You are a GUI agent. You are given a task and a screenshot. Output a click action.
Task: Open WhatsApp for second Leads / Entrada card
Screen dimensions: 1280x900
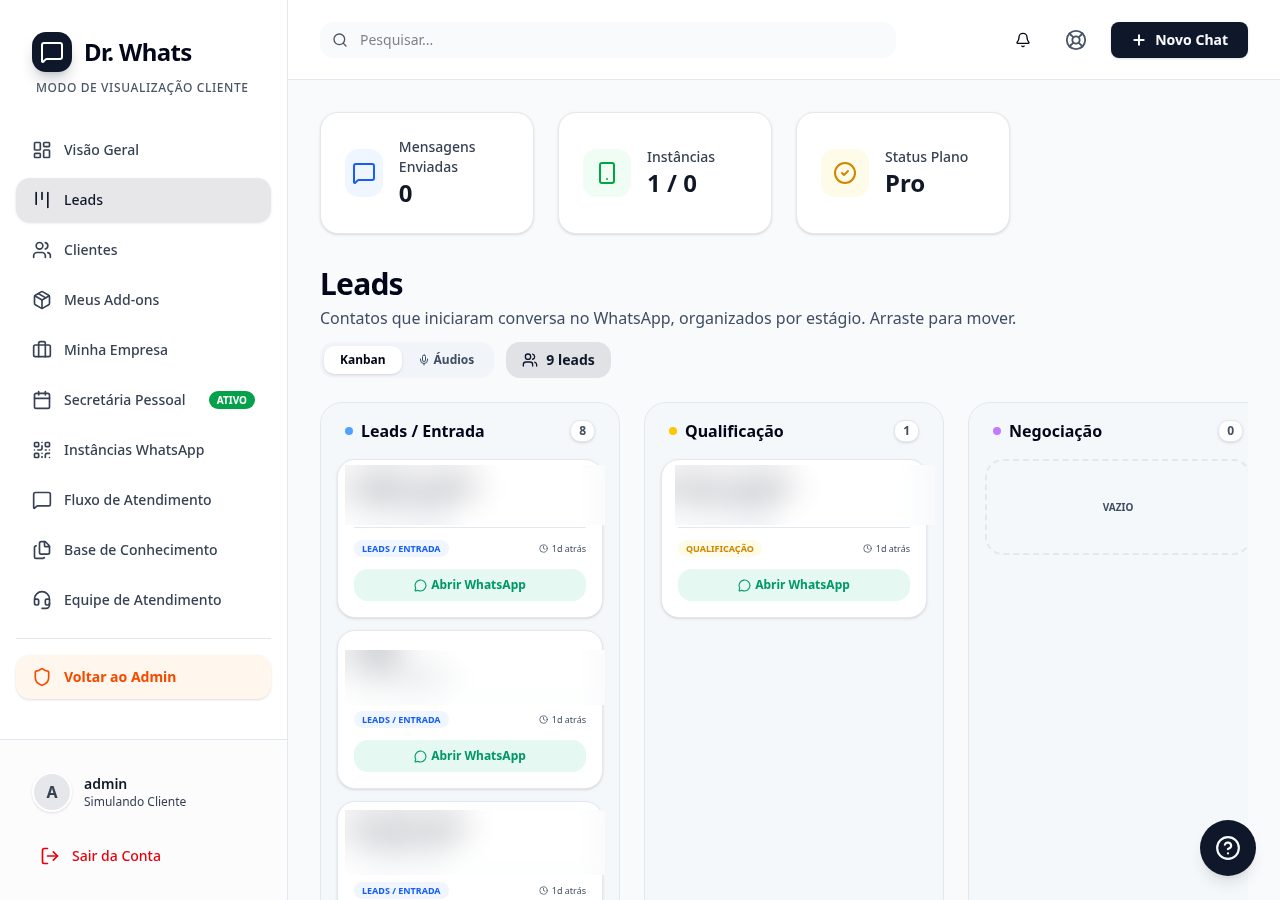[x=470, y=756]
